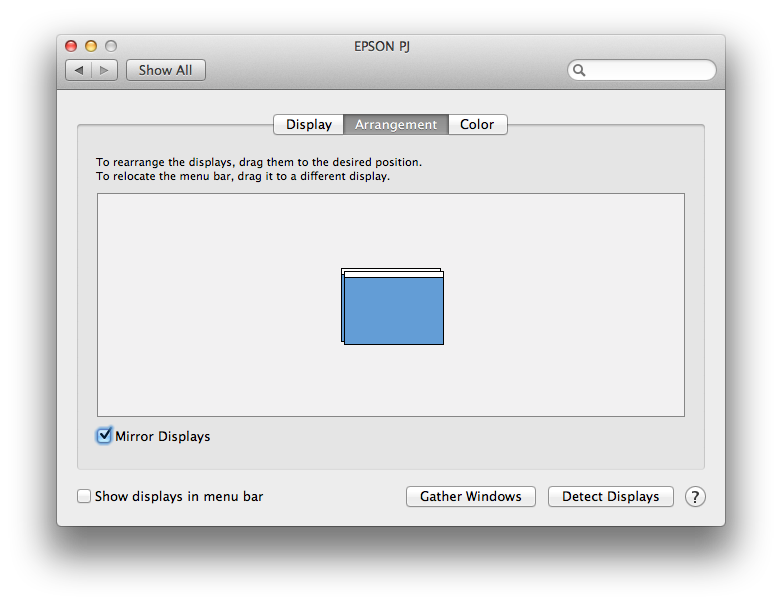The width and height of the screenshot is (782, 605).
Task: Close the EPSON PJ window
Action: (71, 46)
